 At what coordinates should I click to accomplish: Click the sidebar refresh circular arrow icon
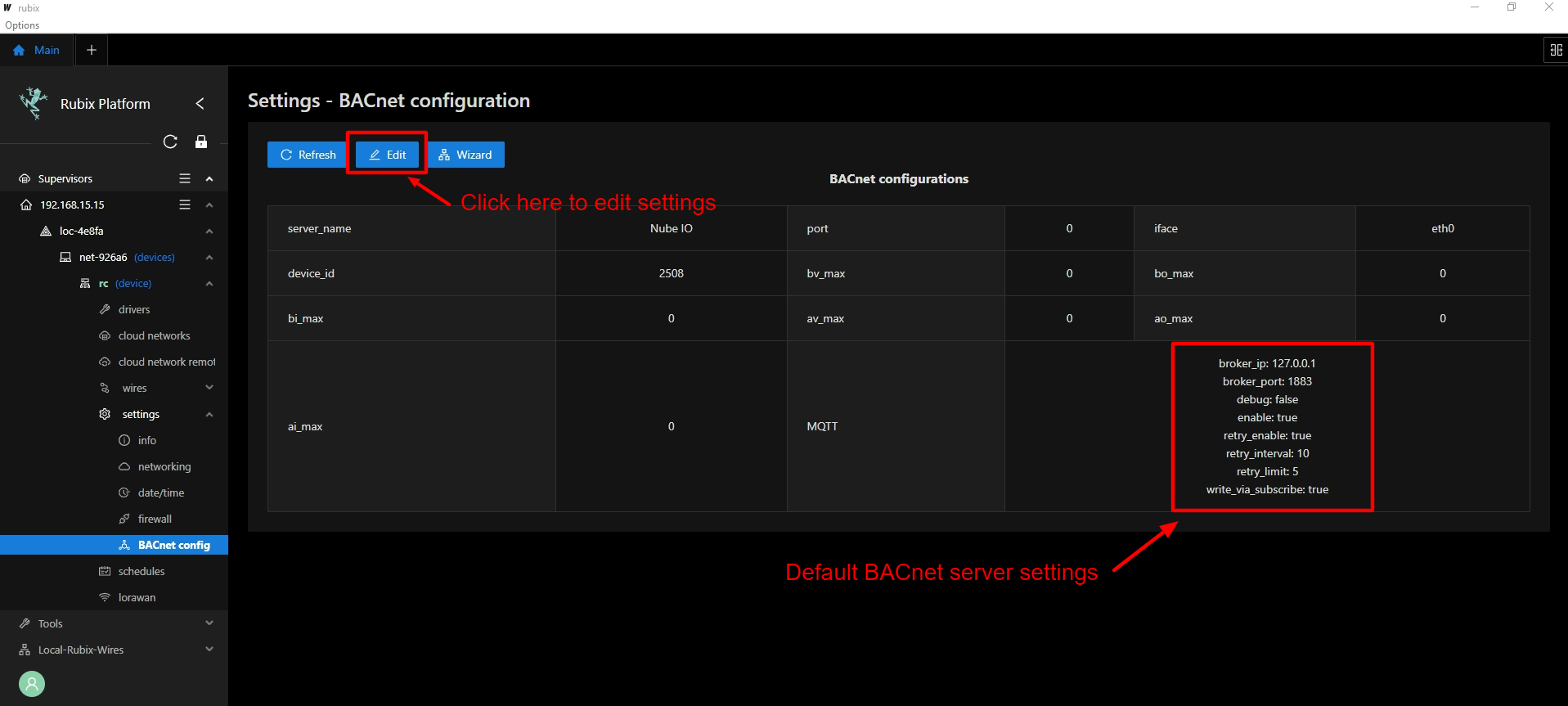coord(170,142)
